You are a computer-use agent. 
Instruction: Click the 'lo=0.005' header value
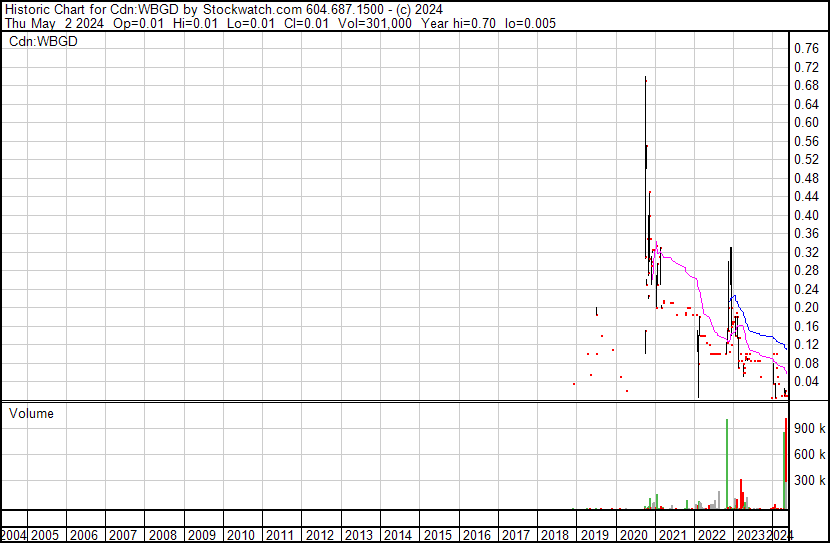pos(530,24)
